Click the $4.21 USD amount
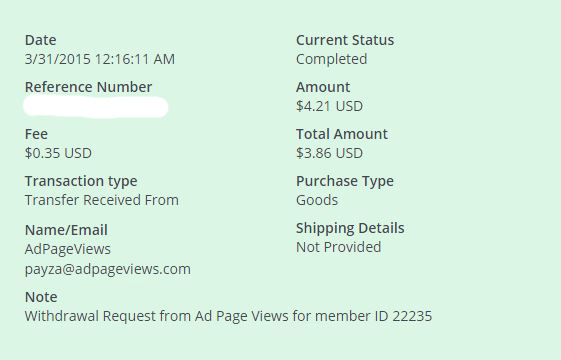This screenshot has height=360, width=561. (x=330, y=106)
